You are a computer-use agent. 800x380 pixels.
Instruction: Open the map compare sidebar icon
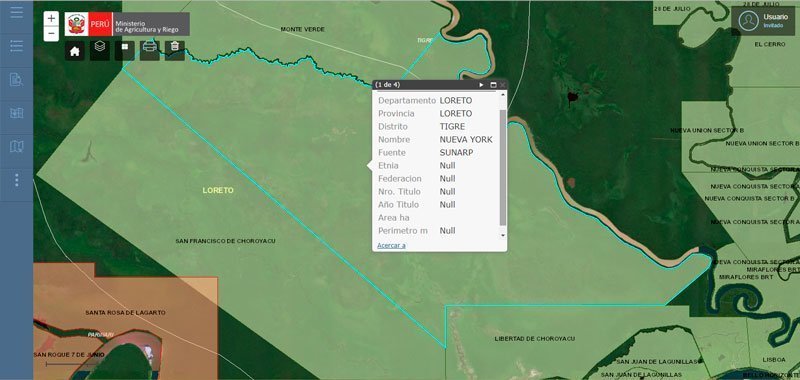(16, 113)
